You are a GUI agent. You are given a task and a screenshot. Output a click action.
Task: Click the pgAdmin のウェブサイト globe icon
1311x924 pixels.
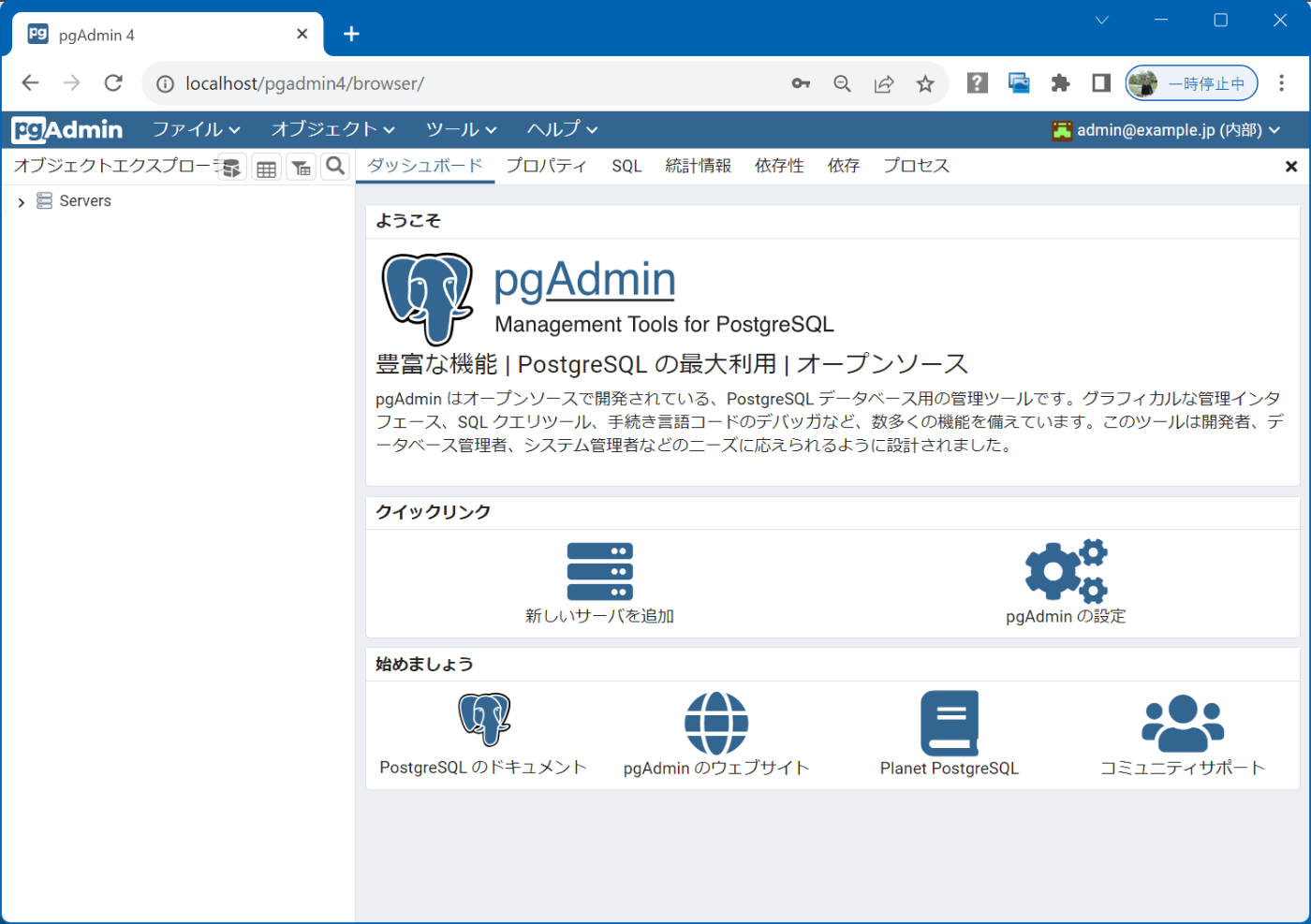coord(716,723)
